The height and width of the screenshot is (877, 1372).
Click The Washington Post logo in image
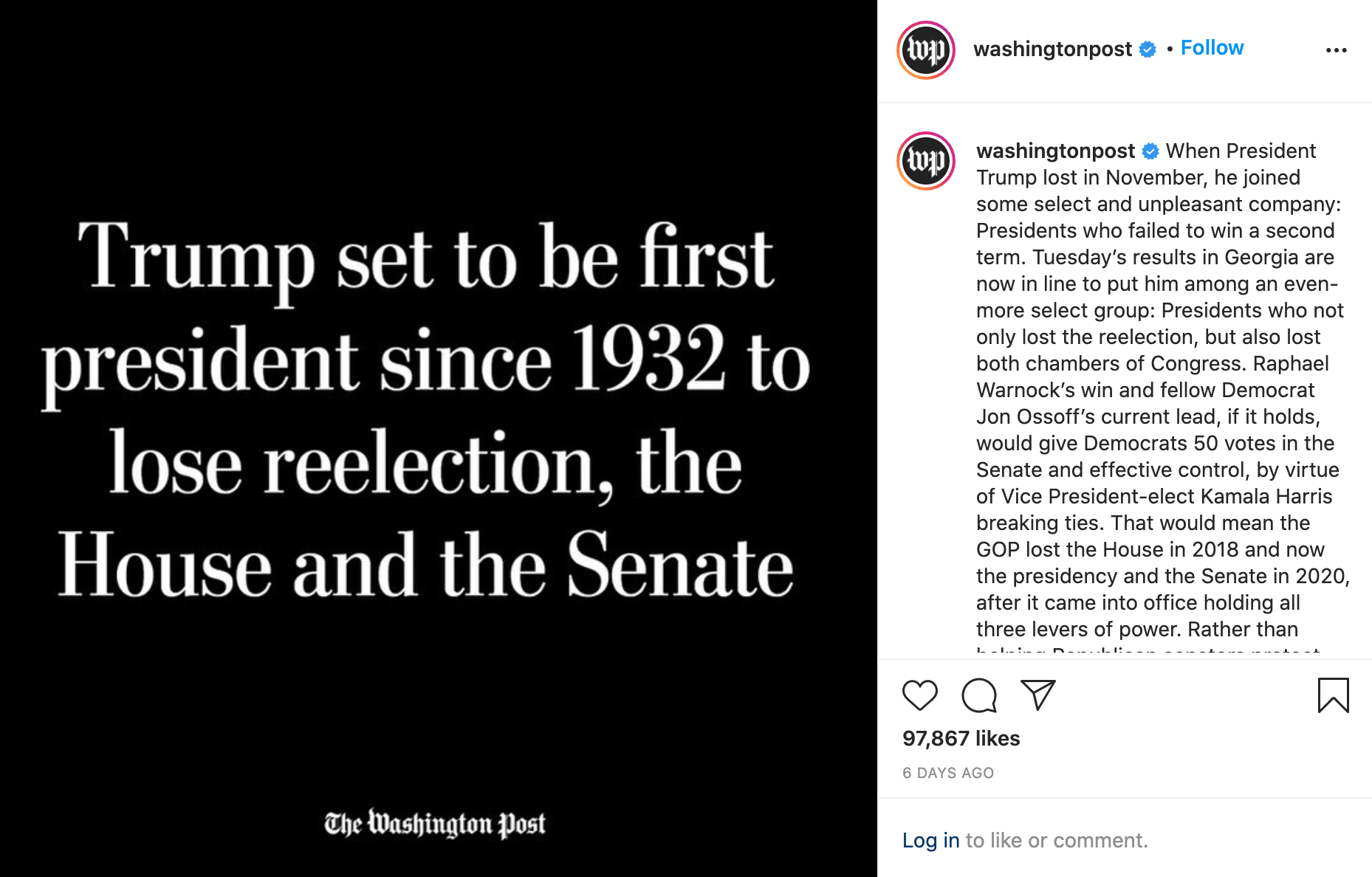tap(435, 824)
